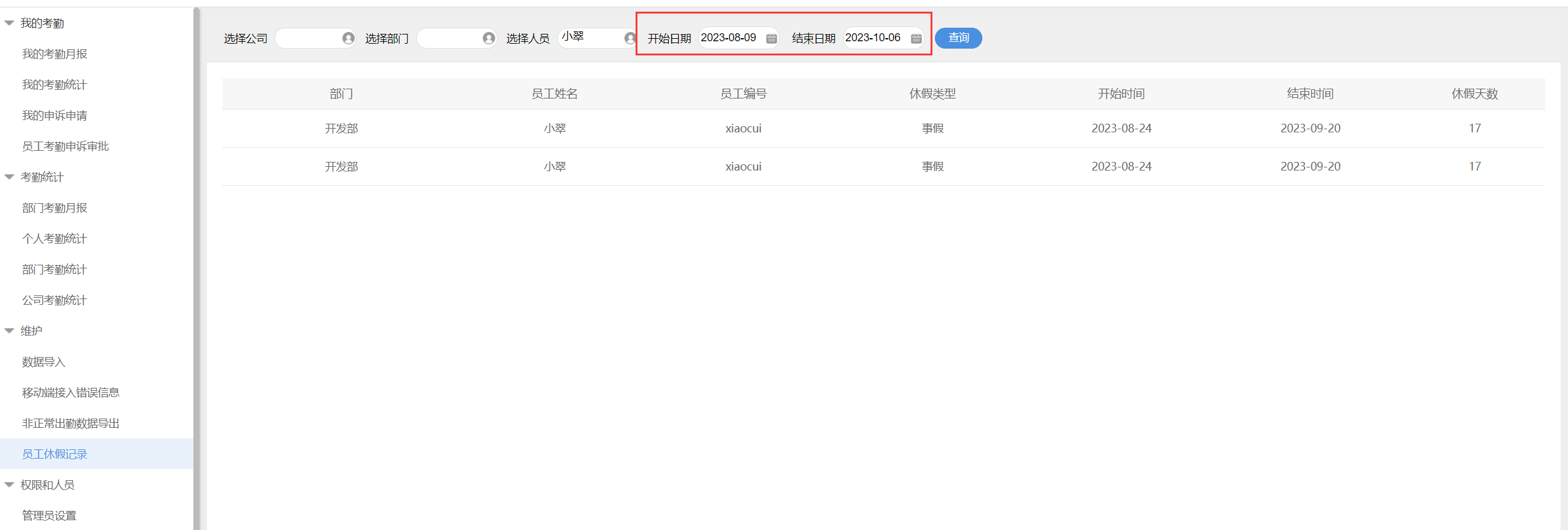Viewport: 1568px width, 530px height.
Task: Click 小翠 name in second row
Action: coord(554,167)
